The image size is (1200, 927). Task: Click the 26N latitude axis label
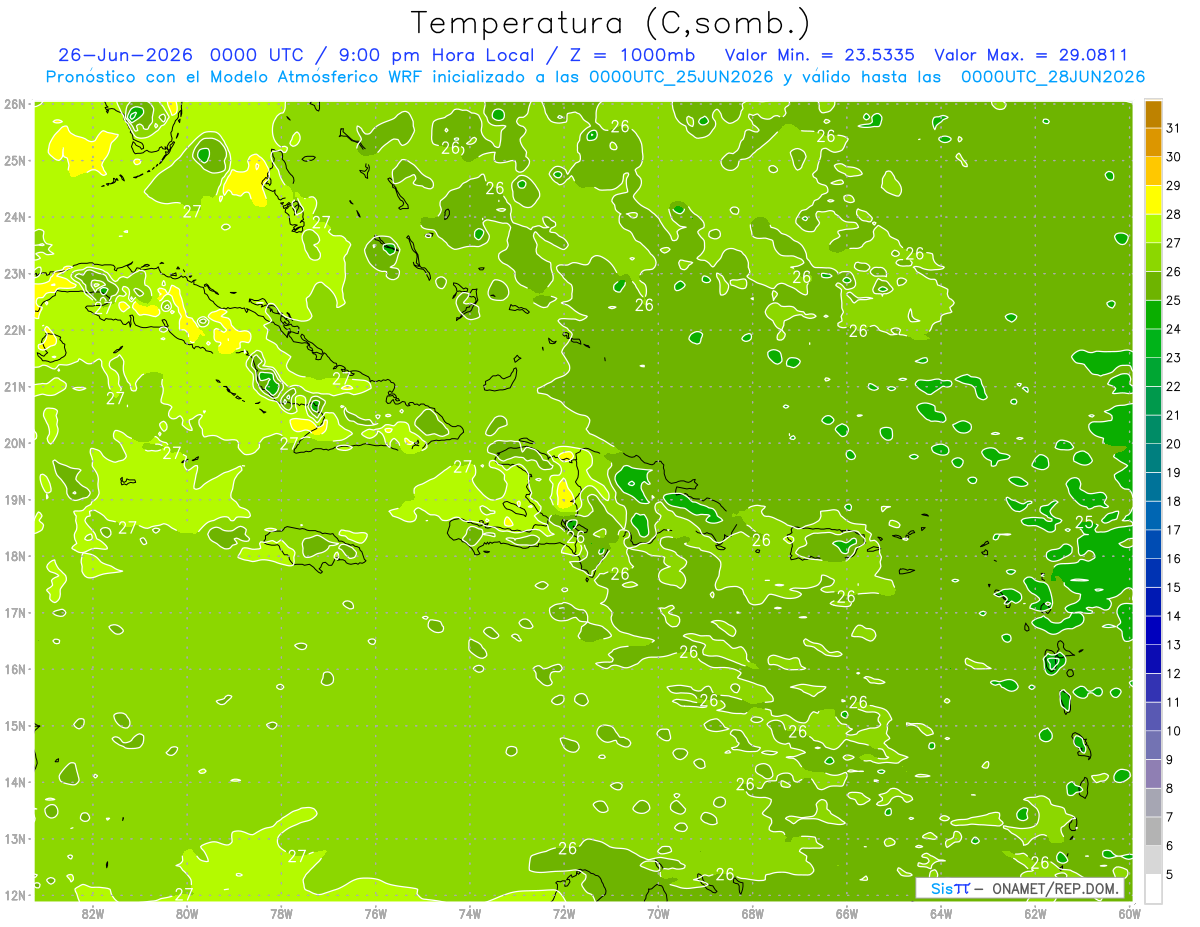(15, 103)
